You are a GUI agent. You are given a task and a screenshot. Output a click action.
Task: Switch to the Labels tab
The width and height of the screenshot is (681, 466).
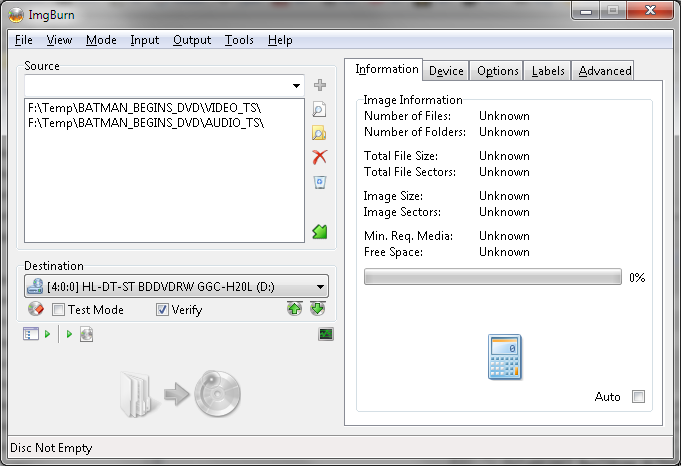pyautogui.click(x=548, y=71)
